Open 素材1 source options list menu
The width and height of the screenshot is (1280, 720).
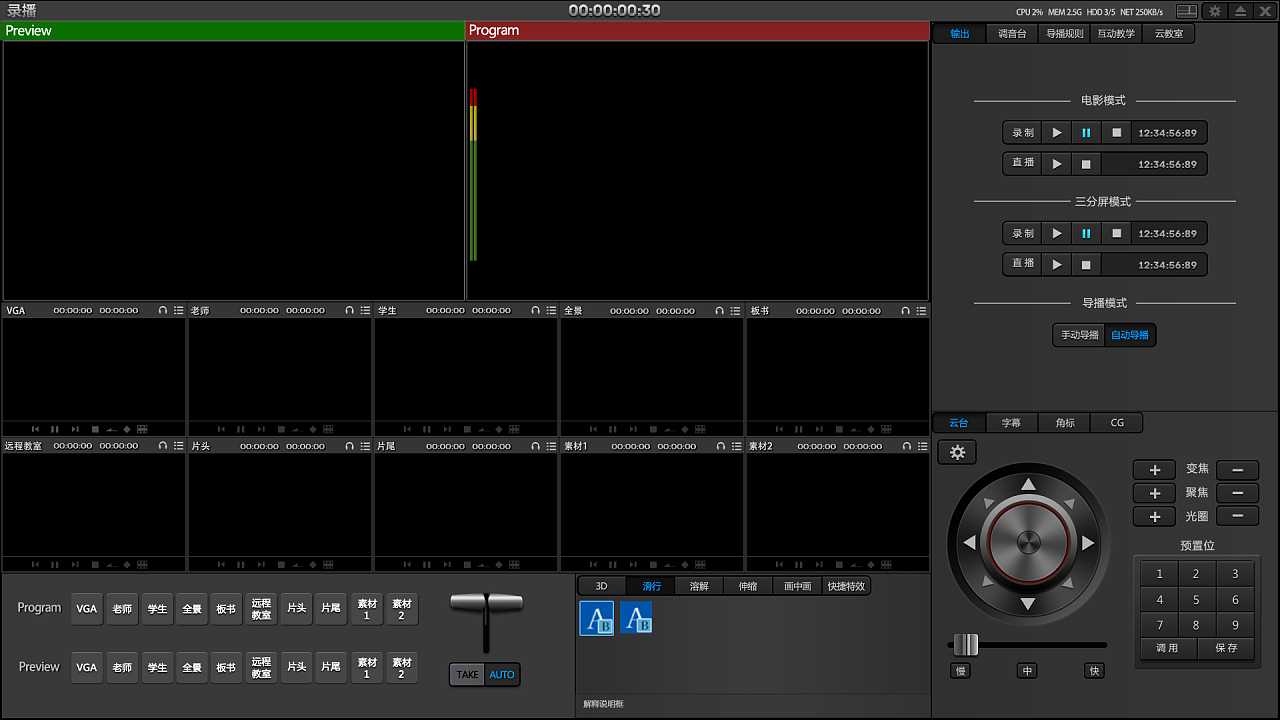click(x=736, y=446)
